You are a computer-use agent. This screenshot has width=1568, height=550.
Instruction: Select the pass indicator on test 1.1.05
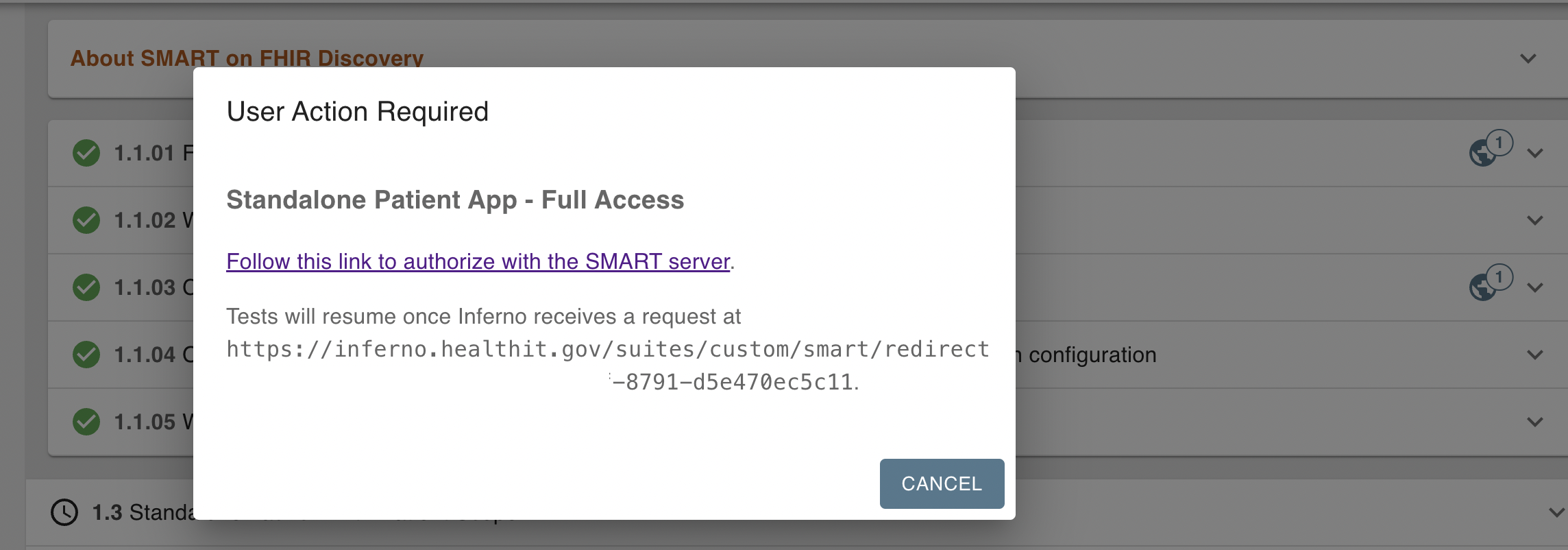tap(85, 422)
